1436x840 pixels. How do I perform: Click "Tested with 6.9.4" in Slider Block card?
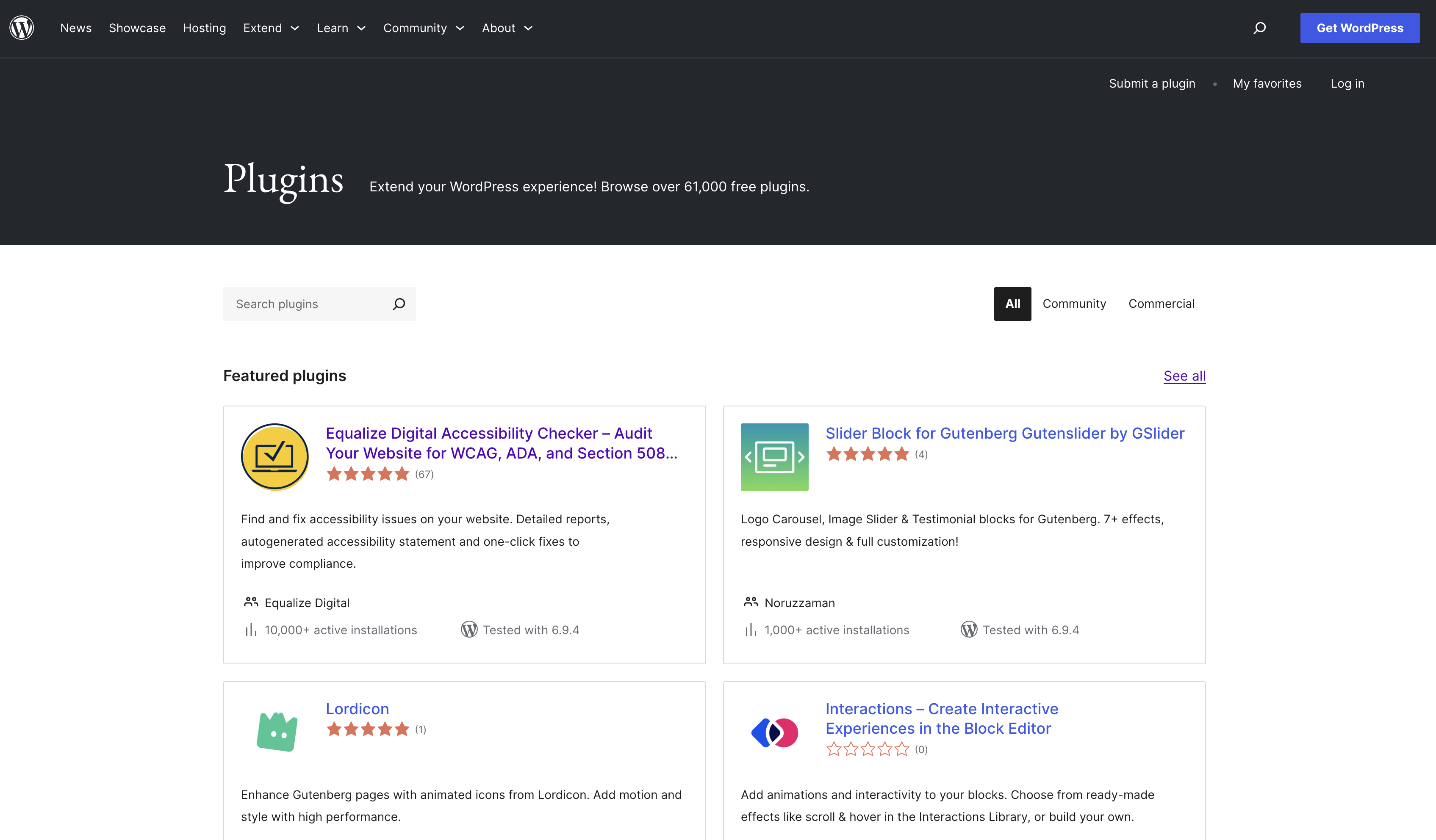[1031, 630]
